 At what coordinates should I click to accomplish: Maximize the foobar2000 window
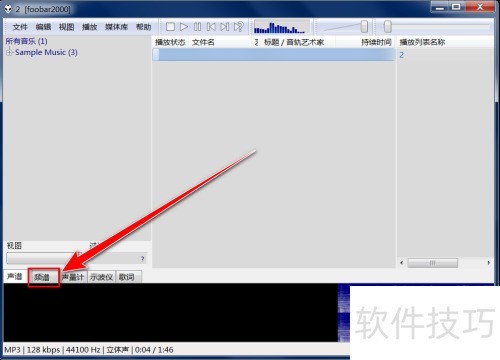click(x=456, y=7)
